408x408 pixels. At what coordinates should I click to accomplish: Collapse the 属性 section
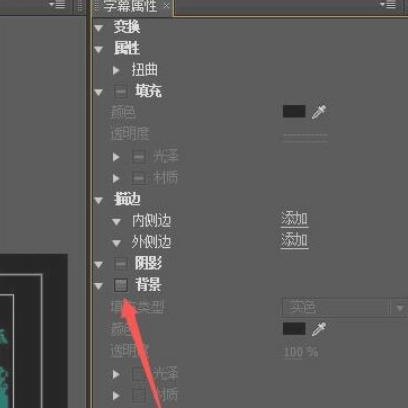(99, 50)
